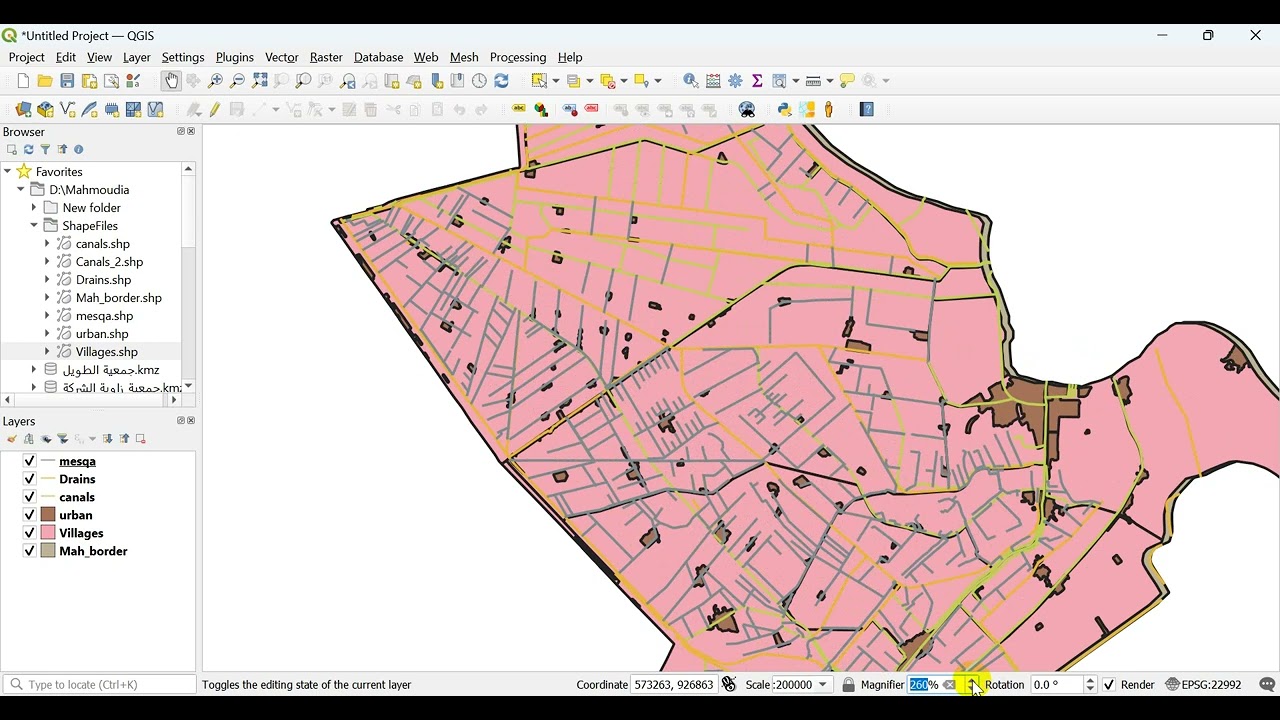Click the Zoom Out magnifier tool

(x=237, y=81)
